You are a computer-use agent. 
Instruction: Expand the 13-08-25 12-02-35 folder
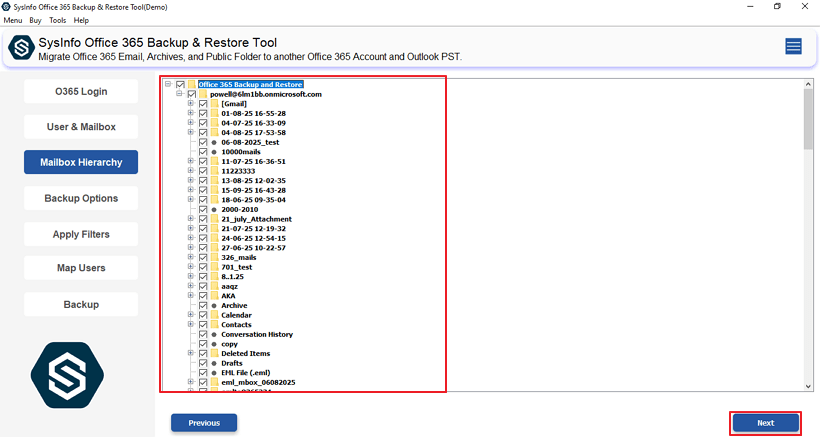tap(191, 180)
